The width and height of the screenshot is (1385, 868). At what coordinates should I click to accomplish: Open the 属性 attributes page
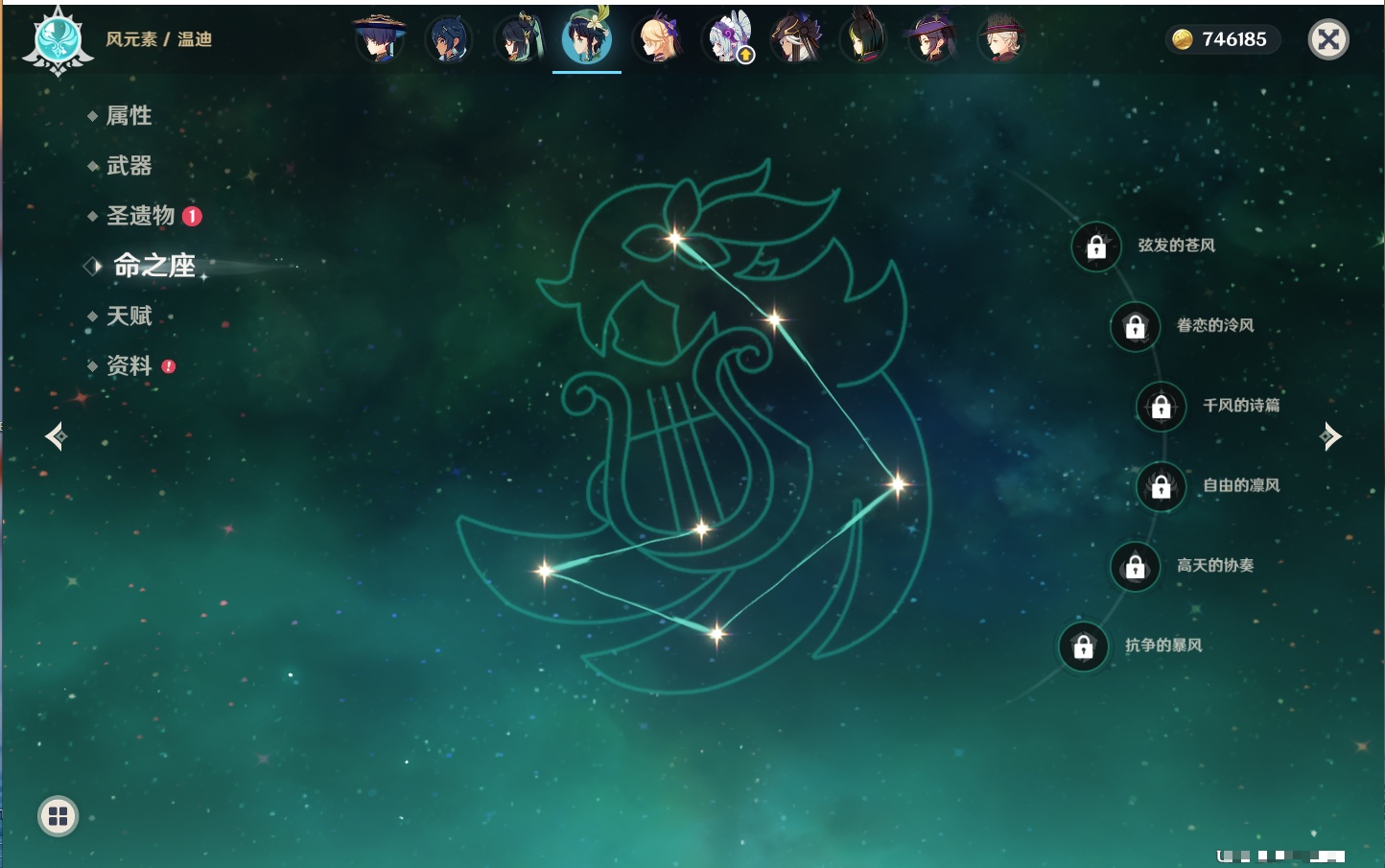129,116
